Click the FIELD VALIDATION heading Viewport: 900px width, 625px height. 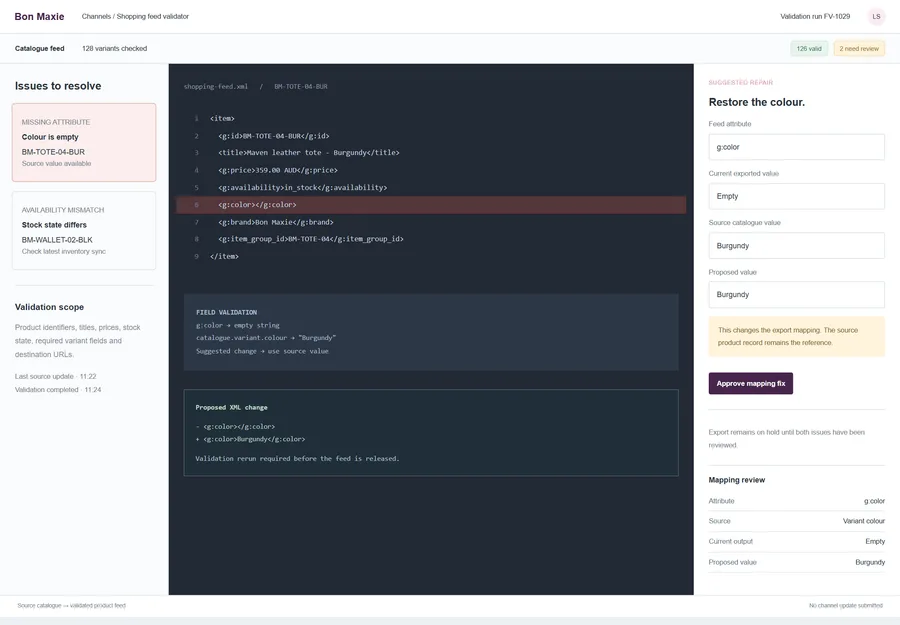click(227, 312)
